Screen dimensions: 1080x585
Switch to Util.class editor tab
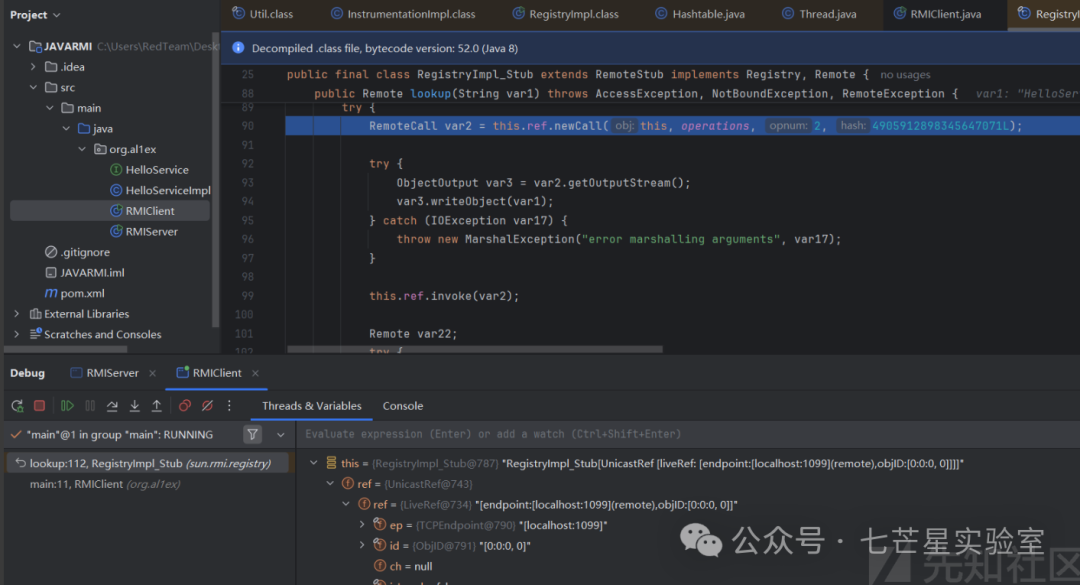(263, 14)
